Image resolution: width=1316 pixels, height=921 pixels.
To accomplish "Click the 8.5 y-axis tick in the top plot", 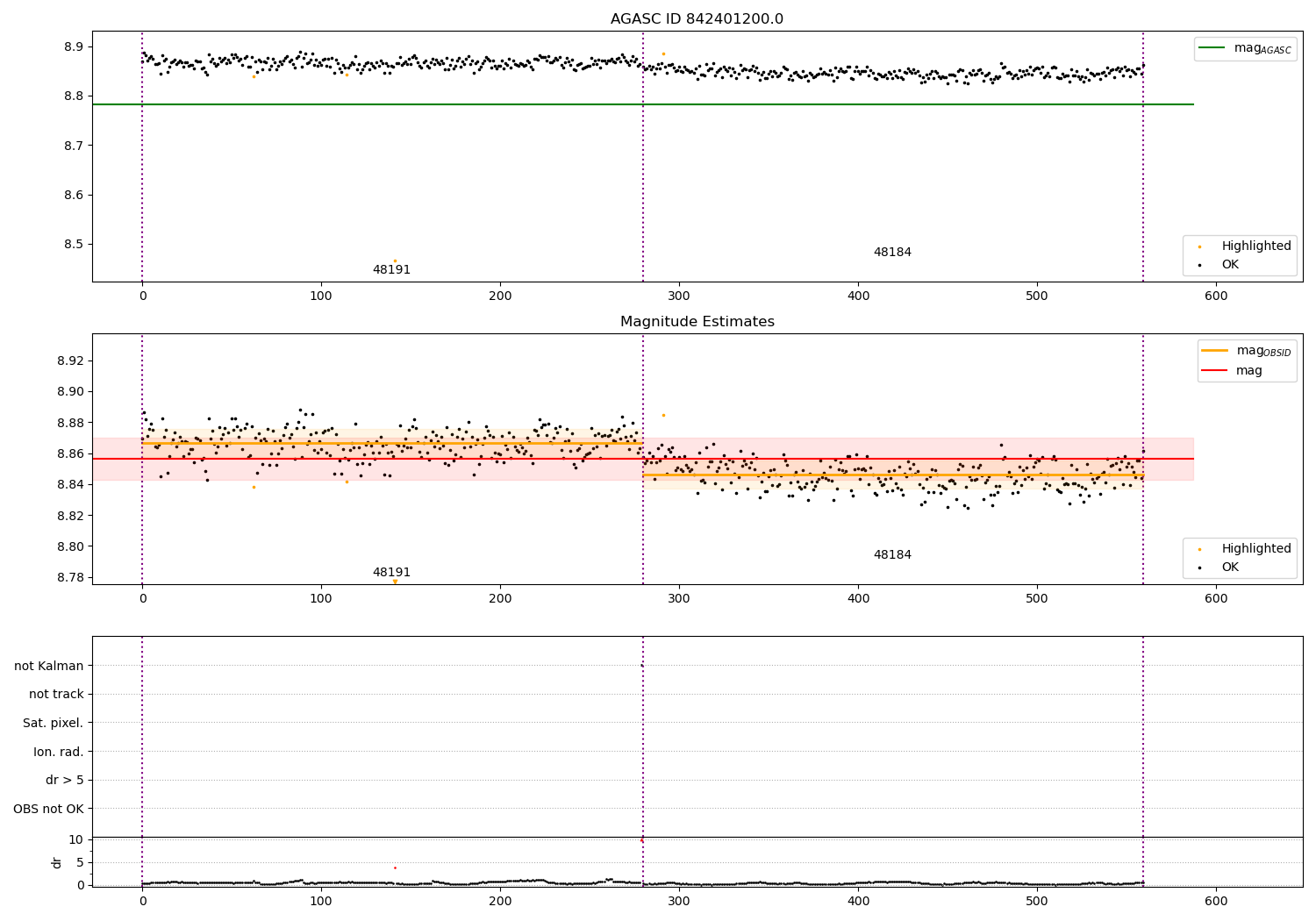I will pyautogui.click(x=74, y=245).
